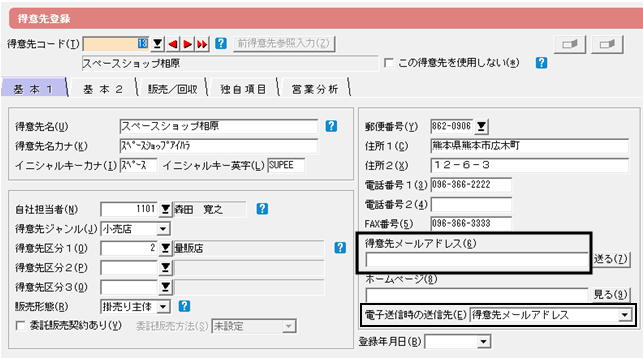Image resolution: width=643 pixels, height=362 pixels.
Task: Switch to 販売/回収 tab
Action: coord(173,89)
